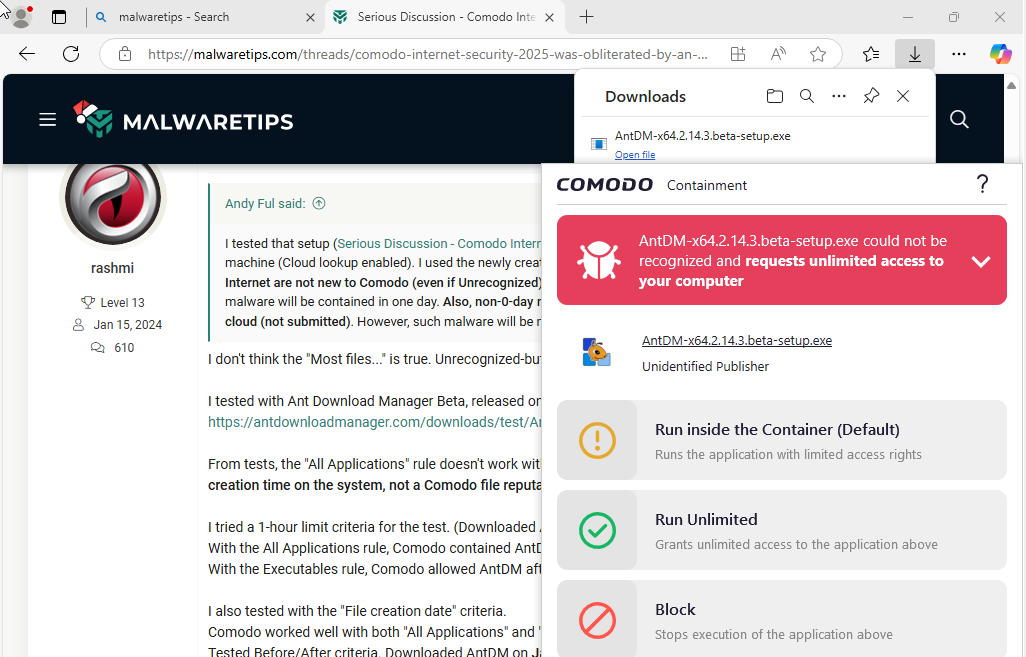Click the AntDM-x64.2.14.3.beta-setup.exe file link in Comodo

coord(737,340)
